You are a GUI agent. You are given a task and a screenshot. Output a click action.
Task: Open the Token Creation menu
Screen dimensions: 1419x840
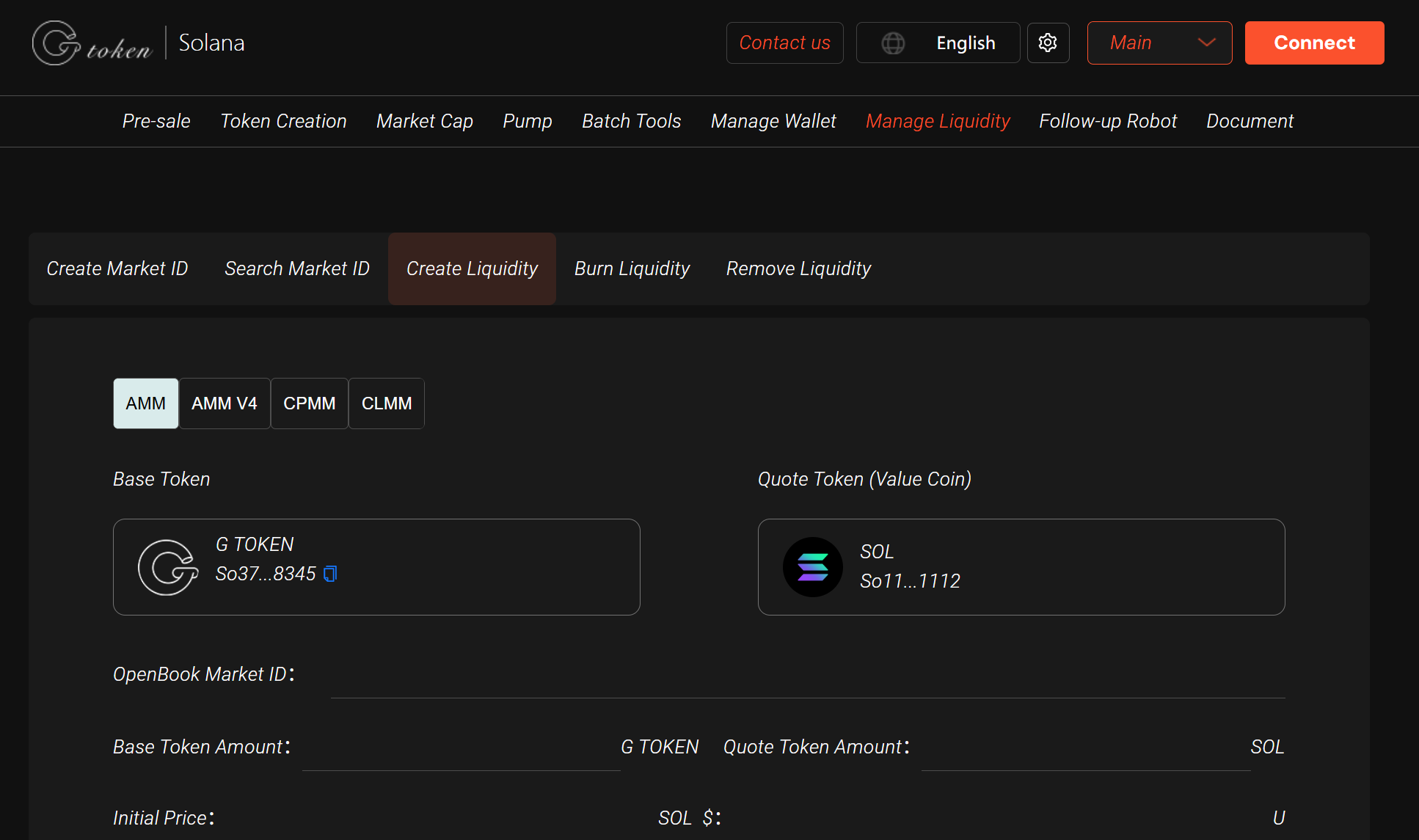[283, 121]
